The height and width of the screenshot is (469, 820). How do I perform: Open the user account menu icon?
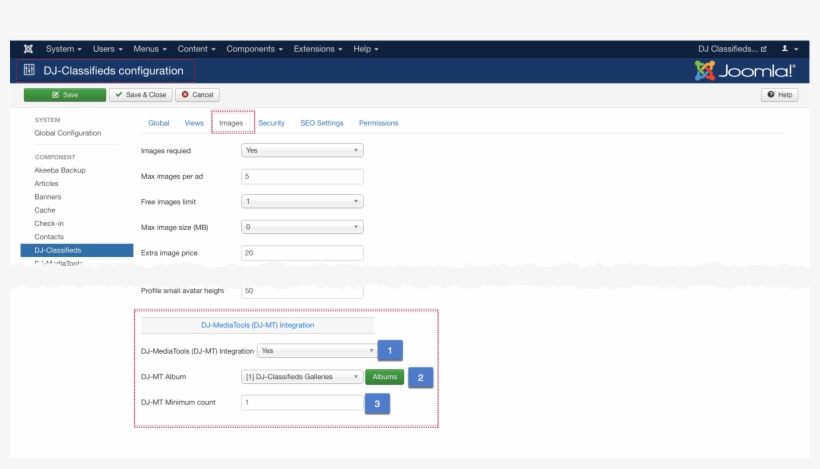(788, 49)
